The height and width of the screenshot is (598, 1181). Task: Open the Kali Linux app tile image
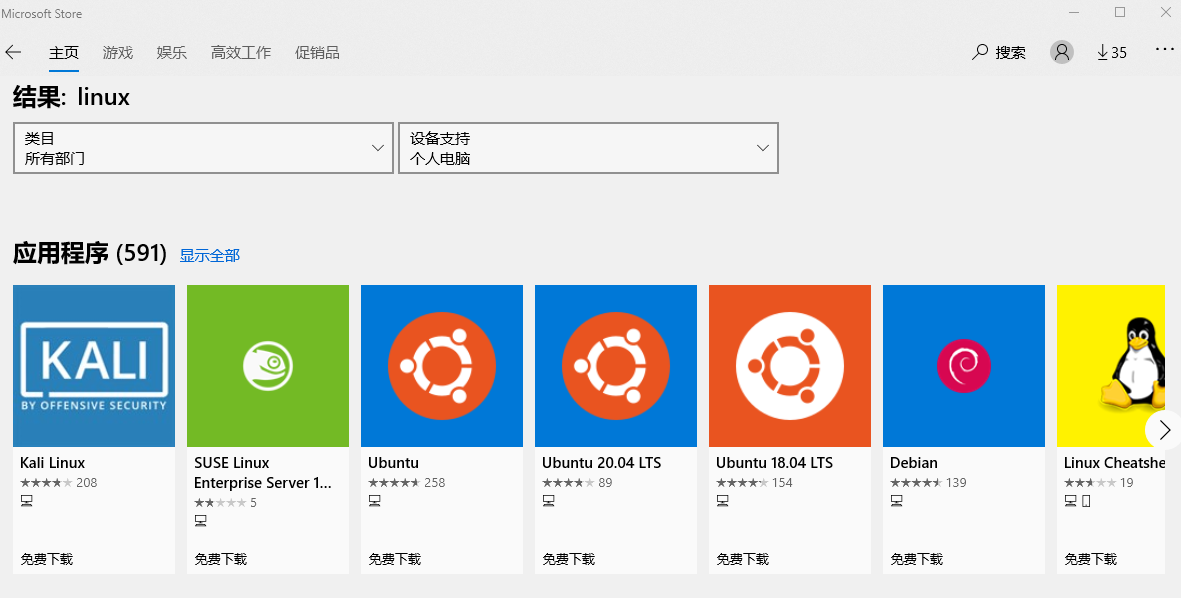click(94, 365)
